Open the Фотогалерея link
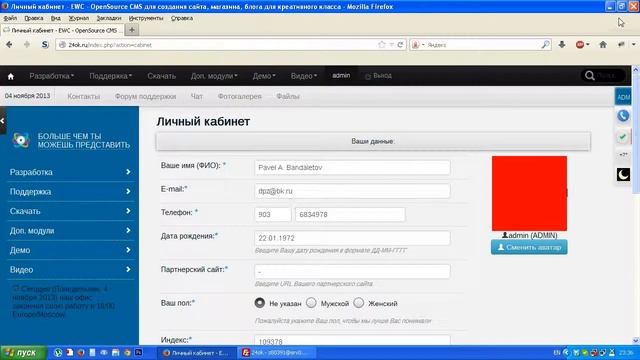This screenshot has height=360, width=640. [239, 96]
